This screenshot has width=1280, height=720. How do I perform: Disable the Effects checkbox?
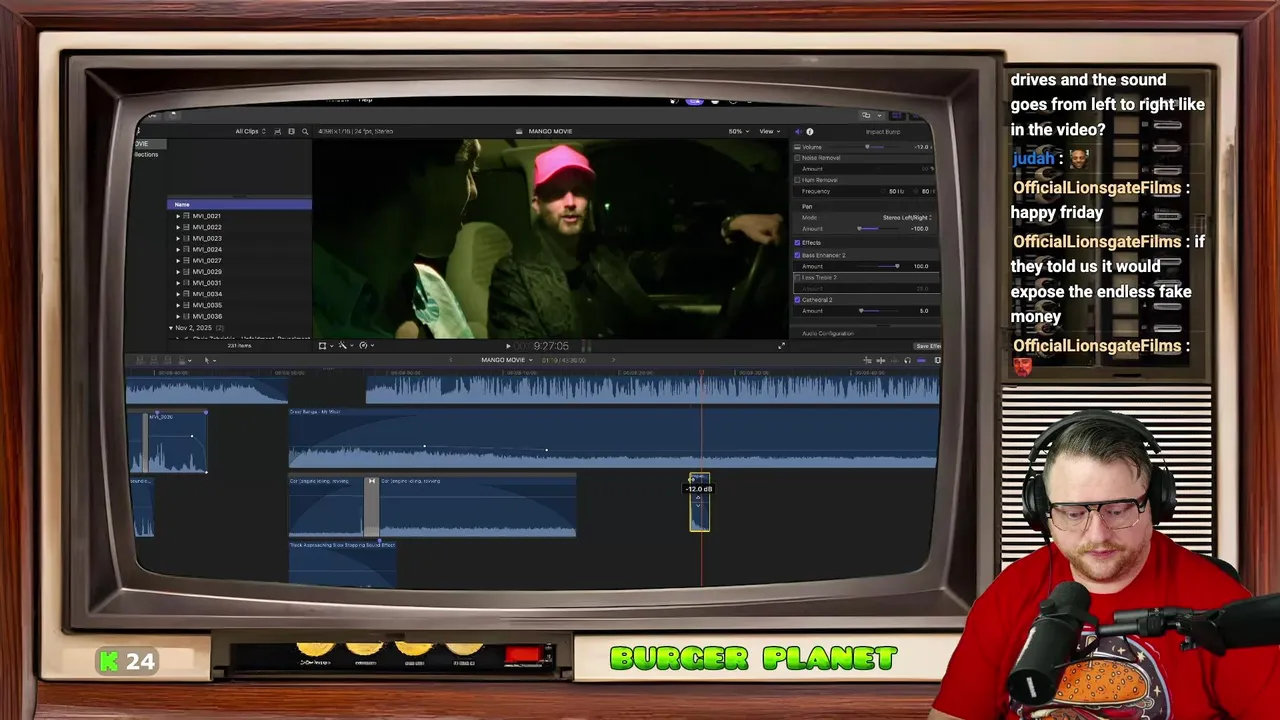tap(797, 243)
